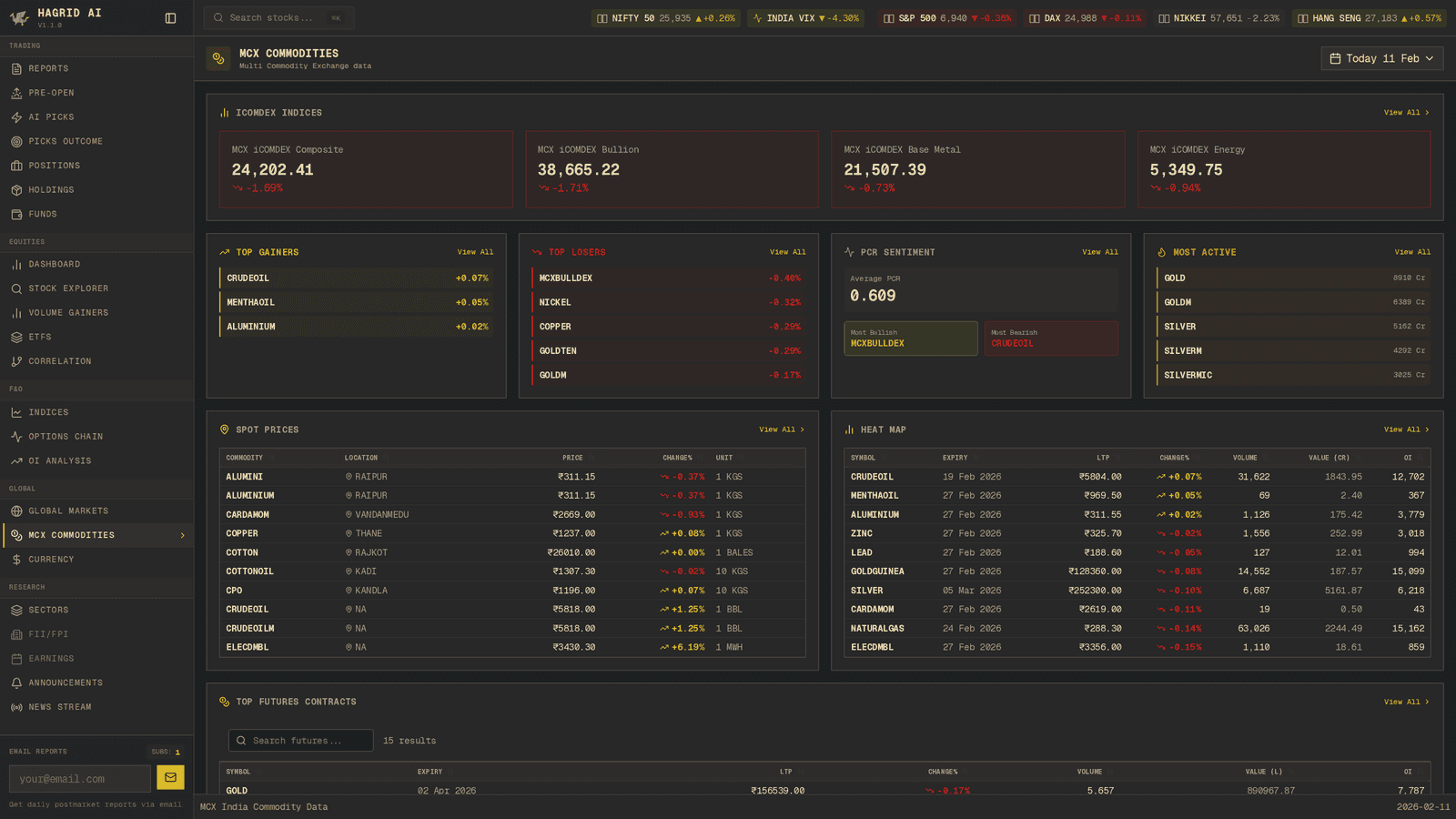Open News Stream broadcast icon

(x=16, y=707)
